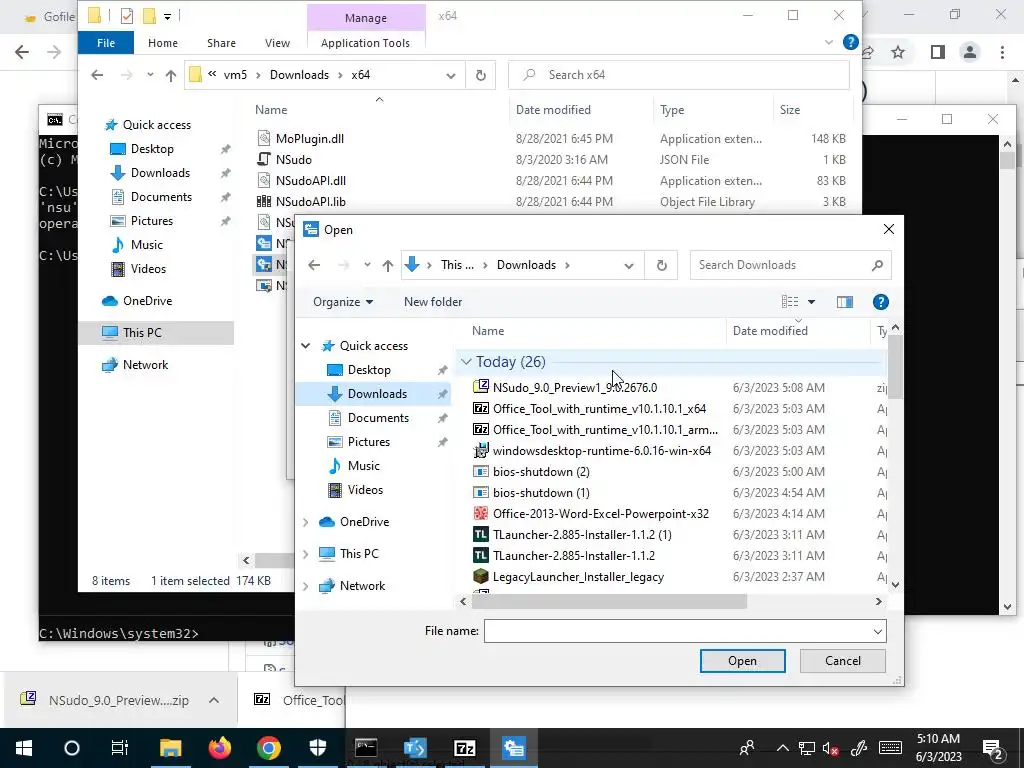Collapse Quick access tree in Open dialog
Image resolution: width=1024 pixels, height=768 pixels.
click(306, 345)
